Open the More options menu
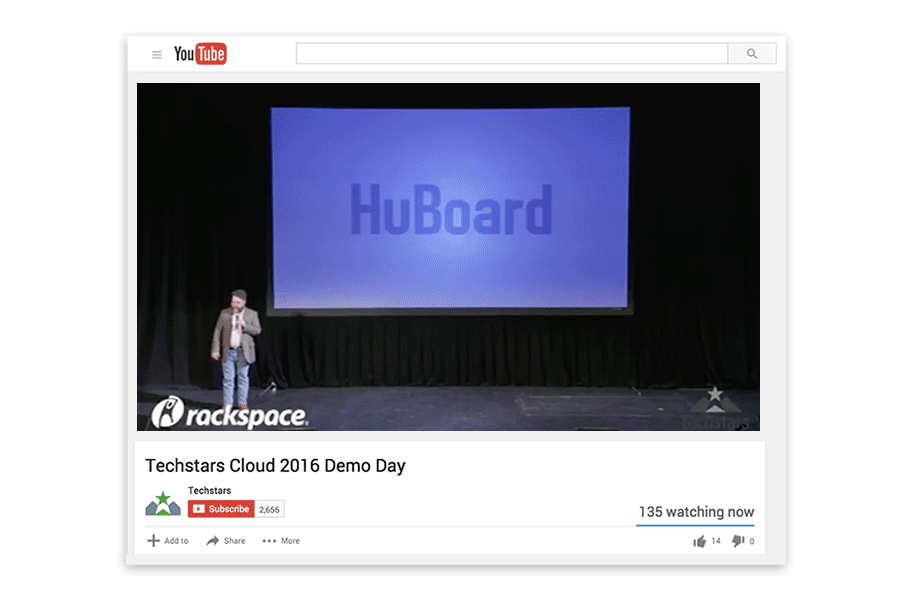This screenshot has height=603, width=900. pos(281,540)
